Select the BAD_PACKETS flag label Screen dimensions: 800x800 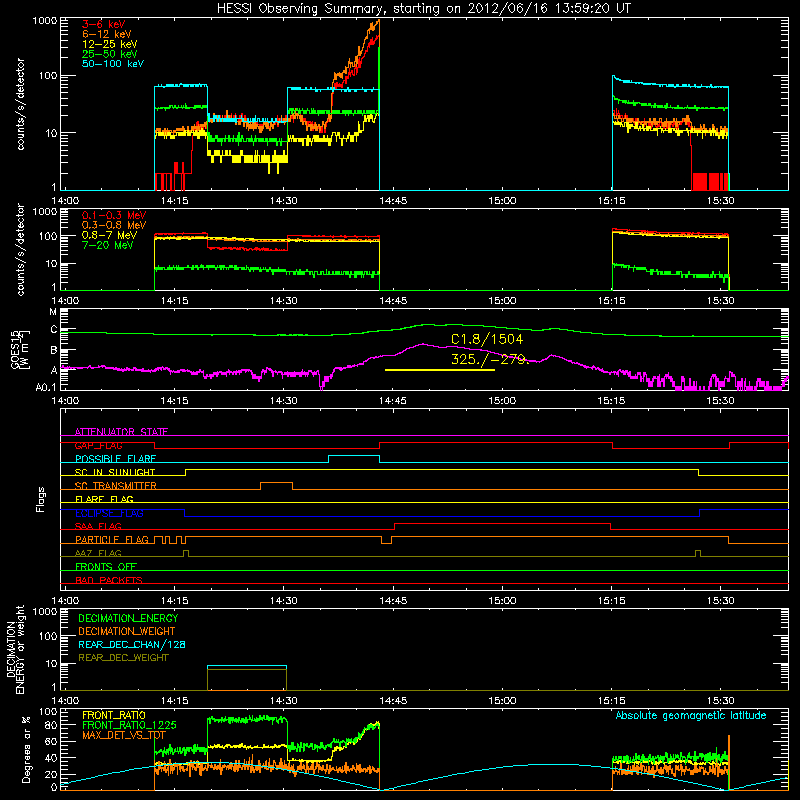[109, 581]
